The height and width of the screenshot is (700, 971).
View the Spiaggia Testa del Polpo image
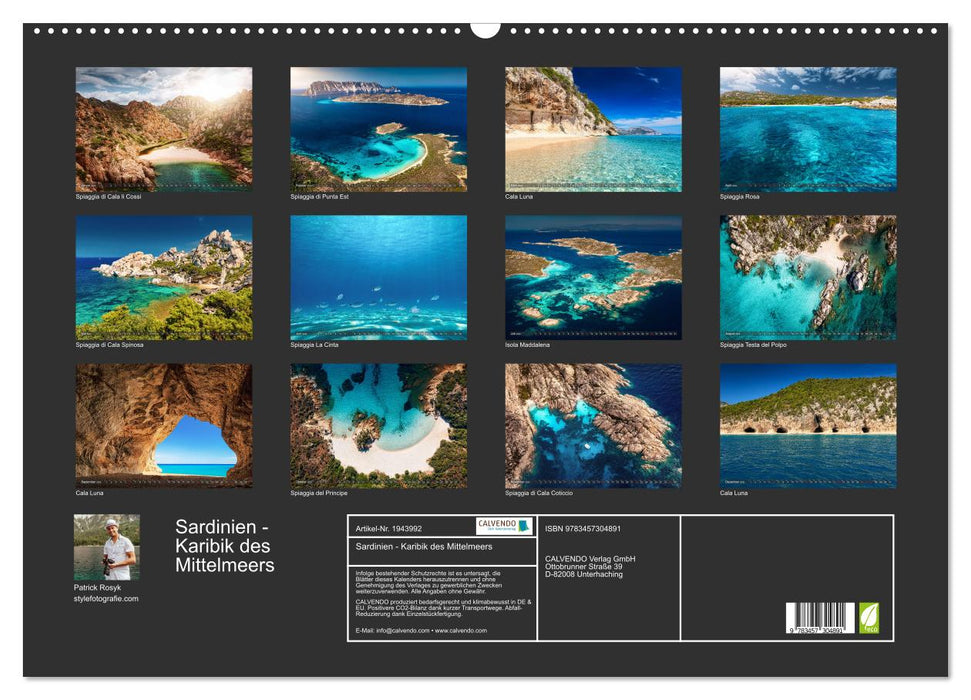pyautogui.click(x=805, y=278)
